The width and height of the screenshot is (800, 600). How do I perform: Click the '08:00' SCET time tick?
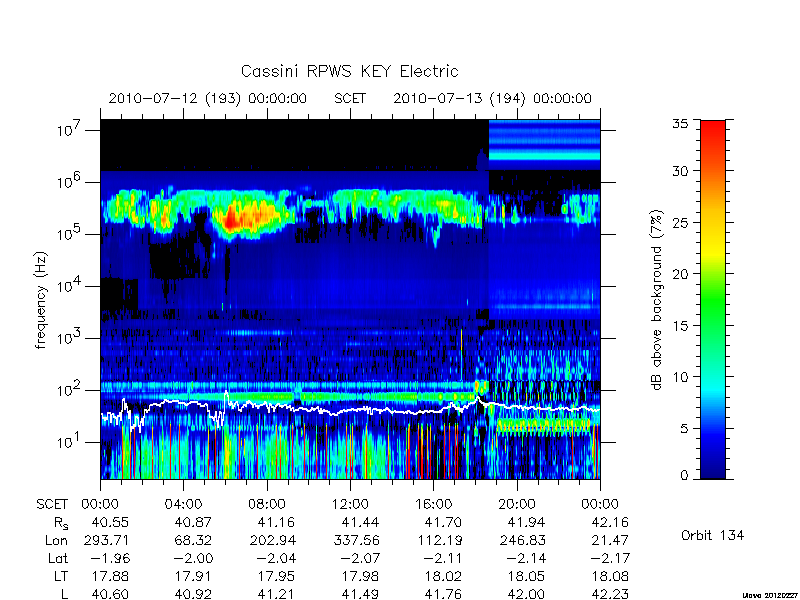pos(267,504)
